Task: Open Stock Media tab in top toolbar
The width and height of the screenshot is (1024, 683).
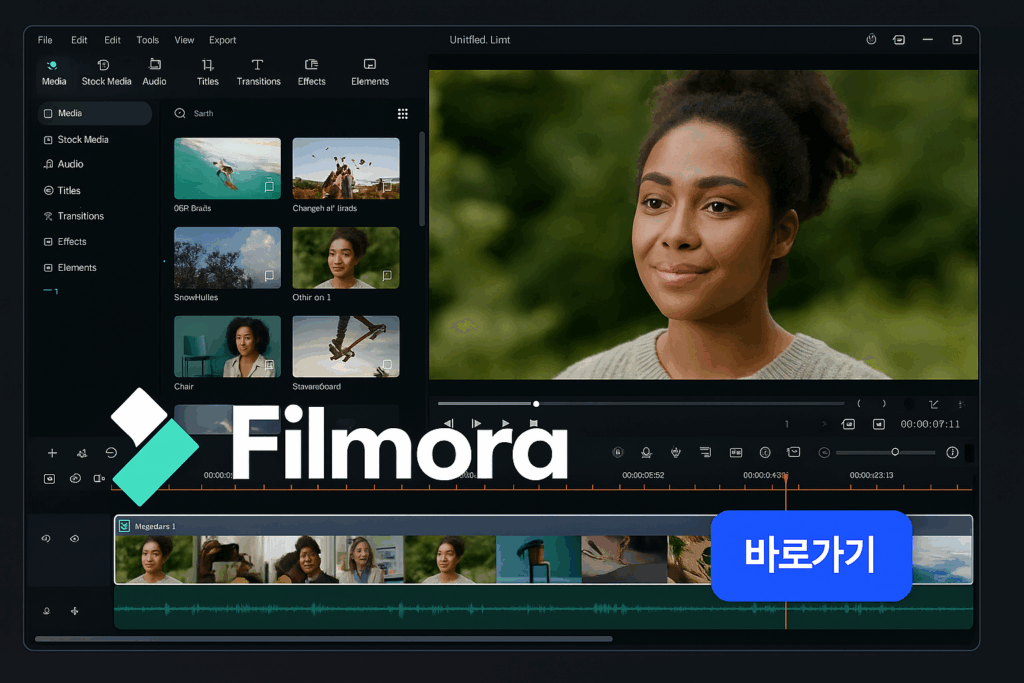Action: 106,72
